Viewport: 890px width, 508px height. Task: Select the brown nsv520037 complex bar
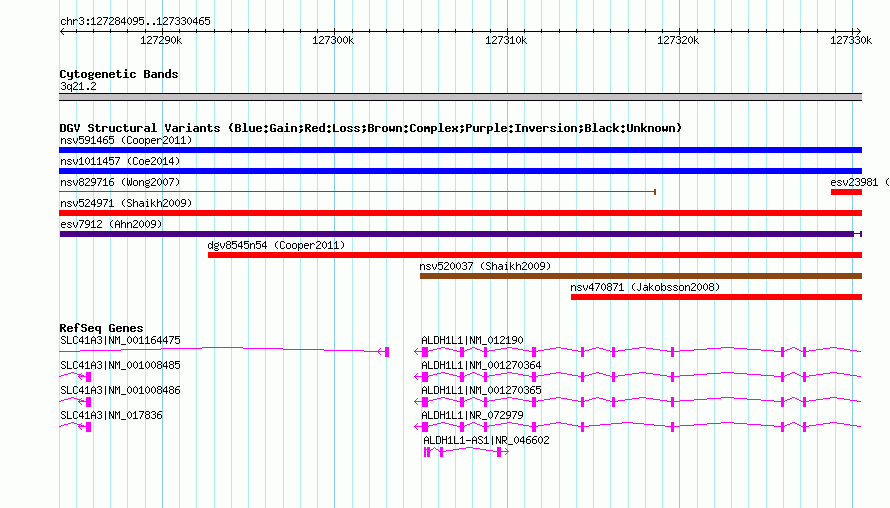click(x=641, y=276)
